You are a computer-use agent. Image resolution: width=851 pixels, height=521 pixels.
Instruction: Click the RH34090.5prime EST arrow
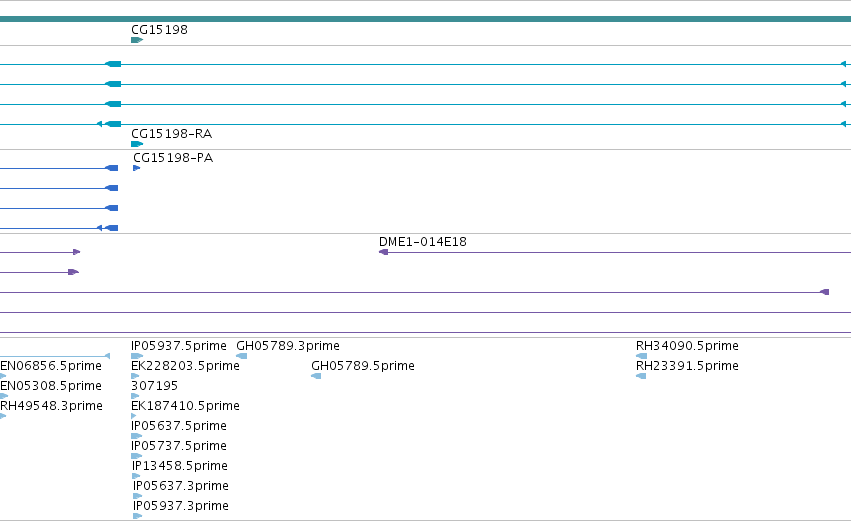[x=641, y=356]
